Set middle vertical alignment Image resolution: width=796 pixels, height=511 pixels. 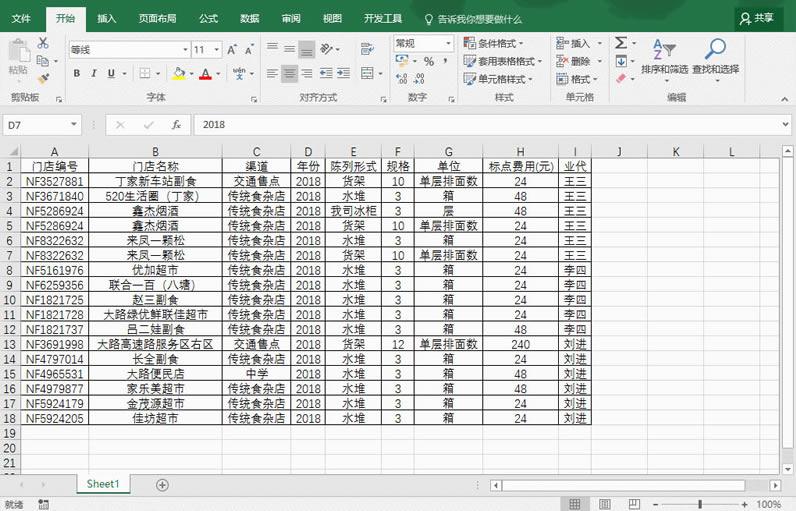click(289, 49)
